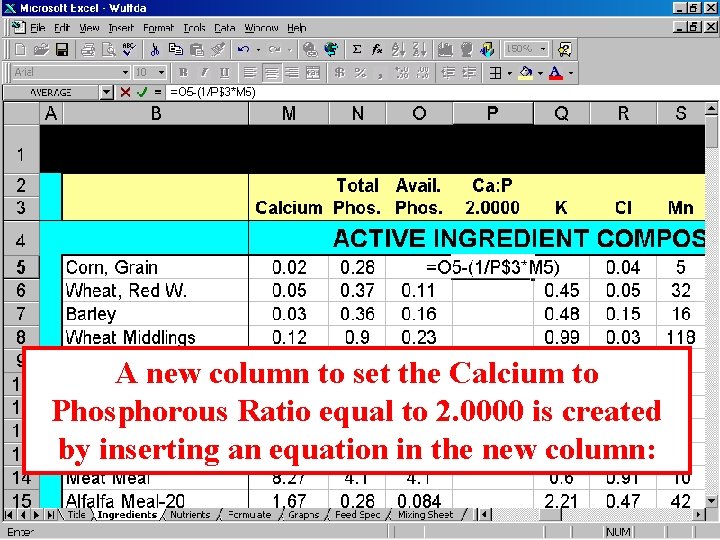Apply Currency style
720x540 pixels.
[x=340, y=73]
